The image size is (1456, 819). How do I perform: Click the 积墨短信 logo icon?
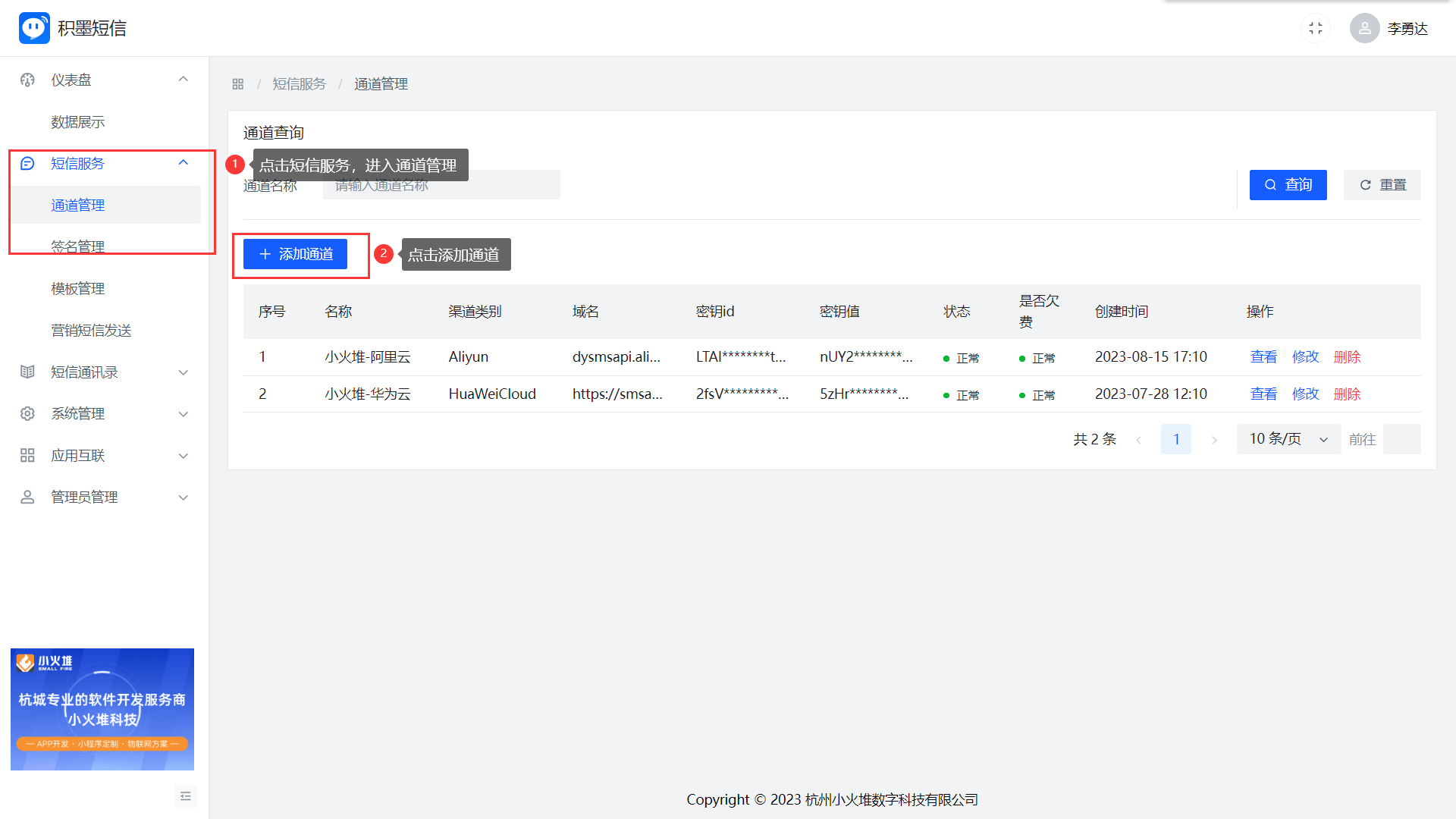34,28
